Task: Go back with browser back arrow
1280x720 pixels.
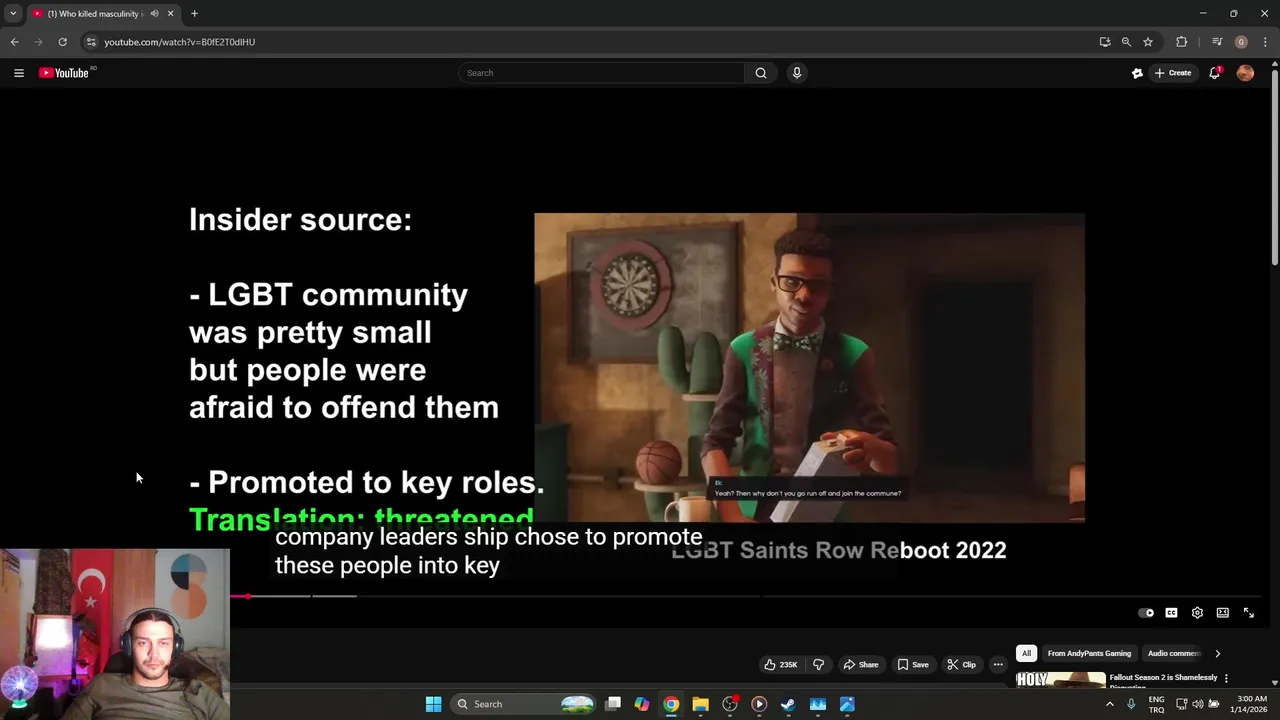Action: coord(14,42)
